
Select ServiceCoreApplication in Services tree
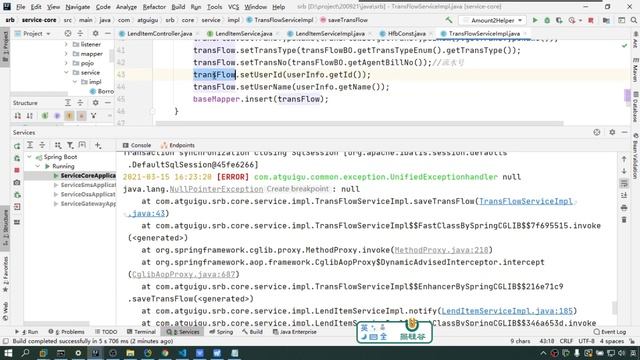pos(70,176)
